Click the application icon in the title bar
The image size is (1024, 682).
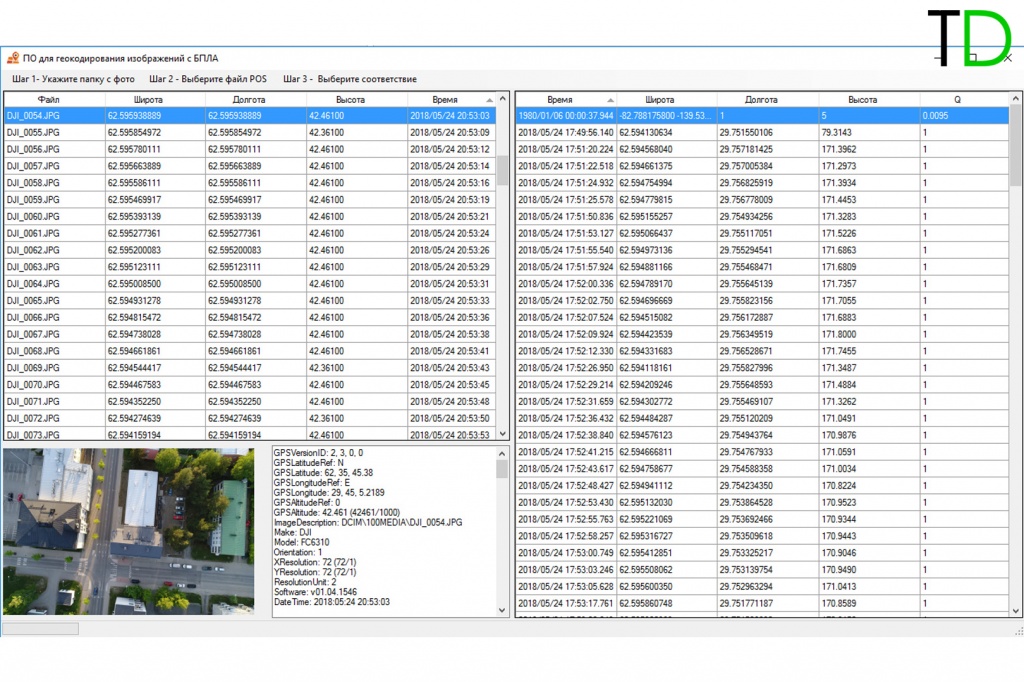(13, 58)
